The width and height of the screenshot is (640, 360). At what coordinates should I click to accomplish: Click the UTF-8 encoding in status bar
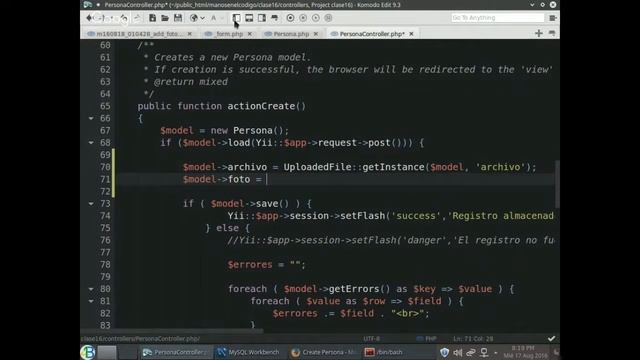coord(371,339)
